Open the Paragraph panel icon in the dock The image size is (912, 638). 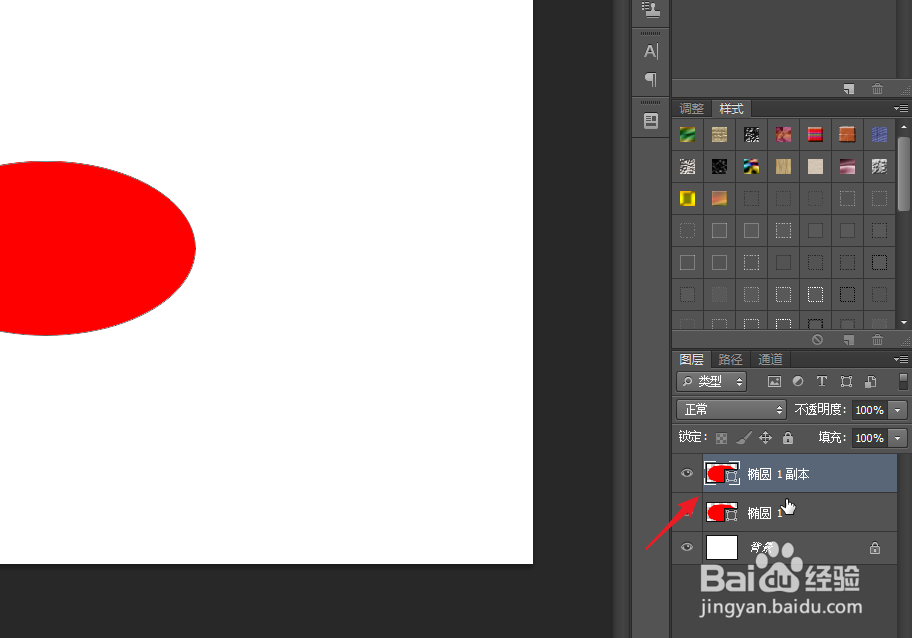651,79
